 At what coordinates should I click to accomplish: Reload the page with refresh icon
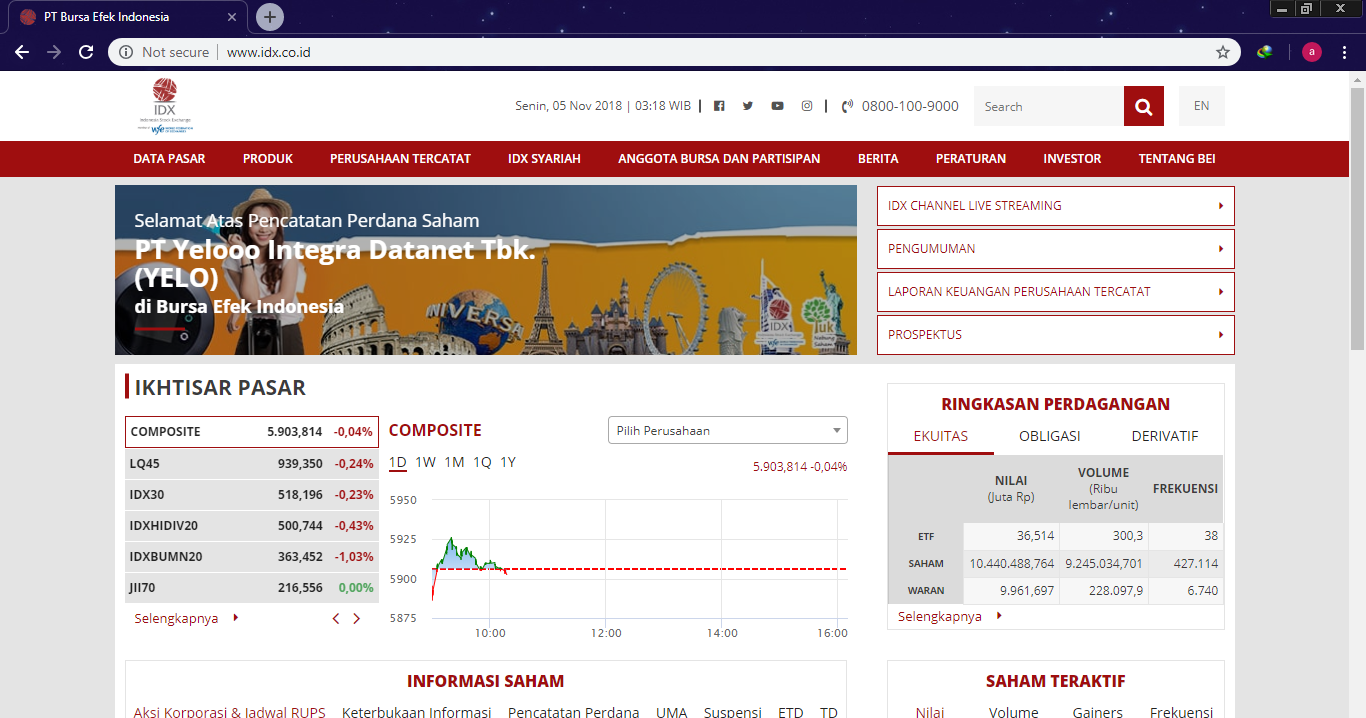click(x=86, y=52)
